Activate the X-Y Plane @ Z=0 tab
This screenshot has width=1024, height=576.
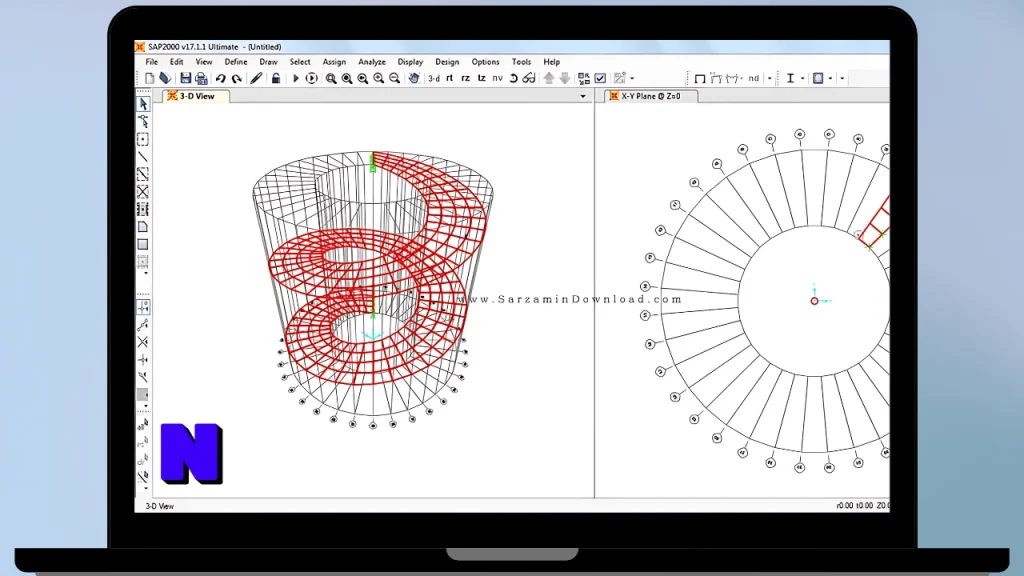point(650,96)
